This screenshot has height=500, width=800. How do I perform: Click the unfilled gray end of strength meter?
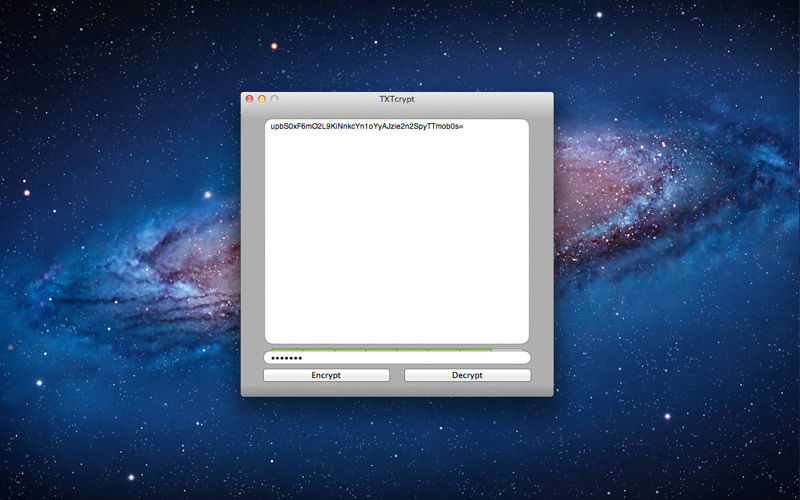point(510,349)
